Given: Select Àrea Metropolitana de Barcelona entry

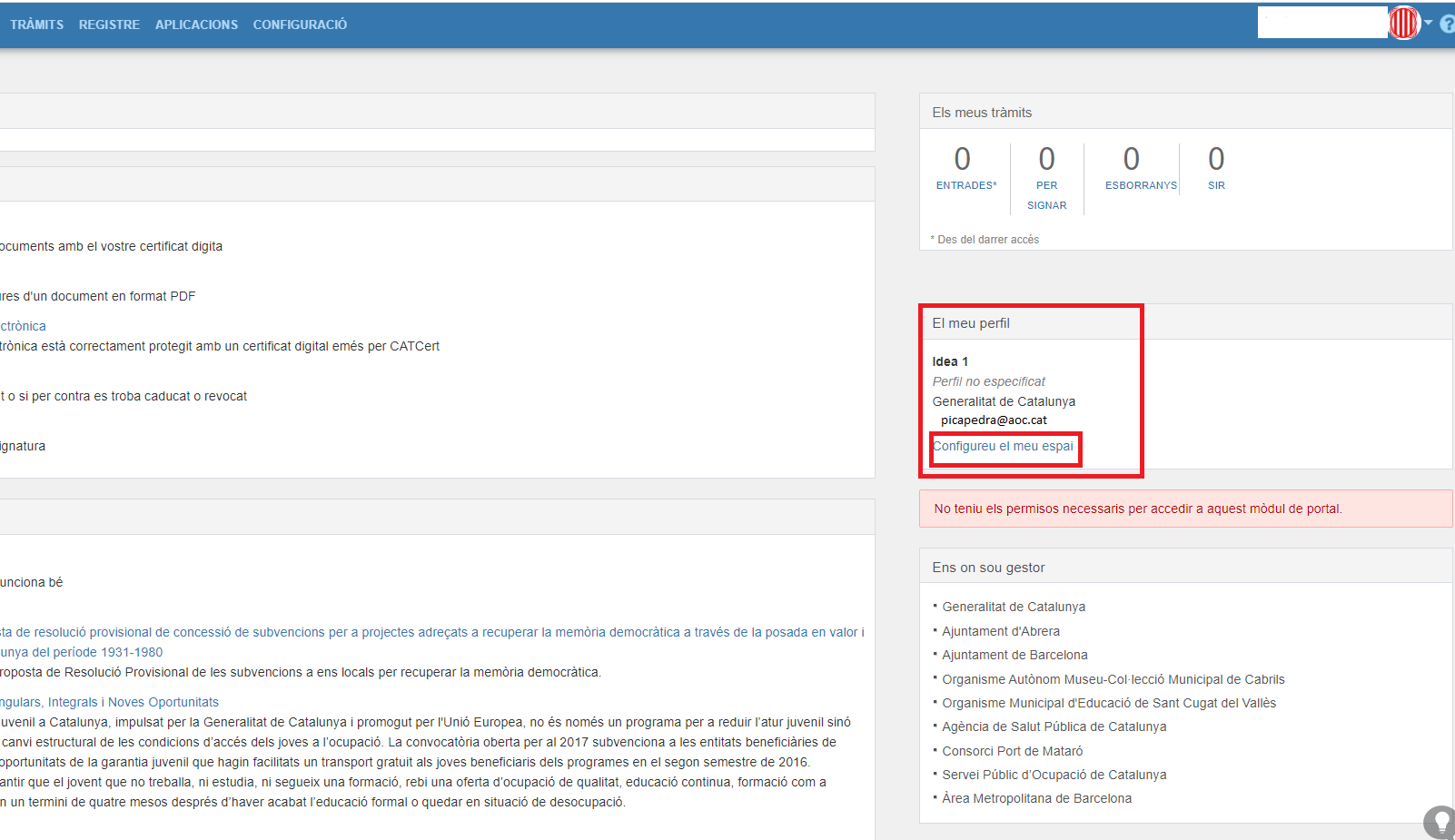Looking at the screenshot, I should (1036, 798).
